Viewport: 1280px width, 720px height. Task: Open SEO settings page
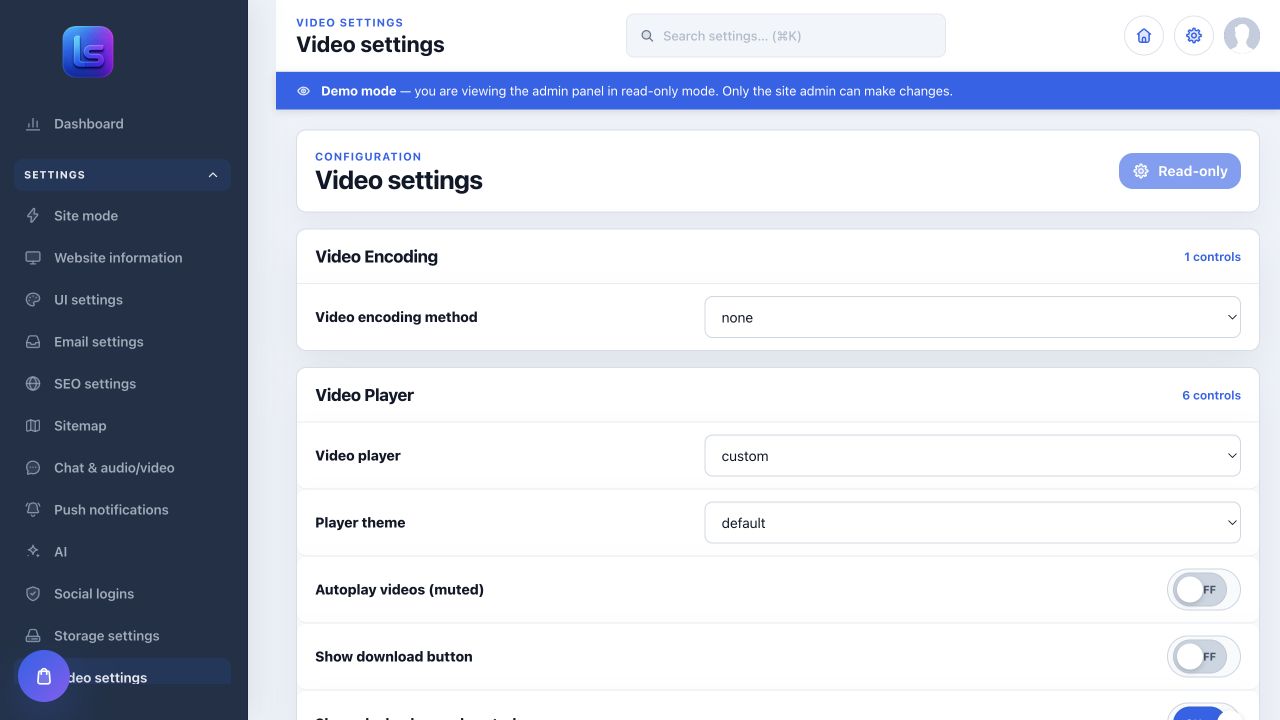point(122,384)
